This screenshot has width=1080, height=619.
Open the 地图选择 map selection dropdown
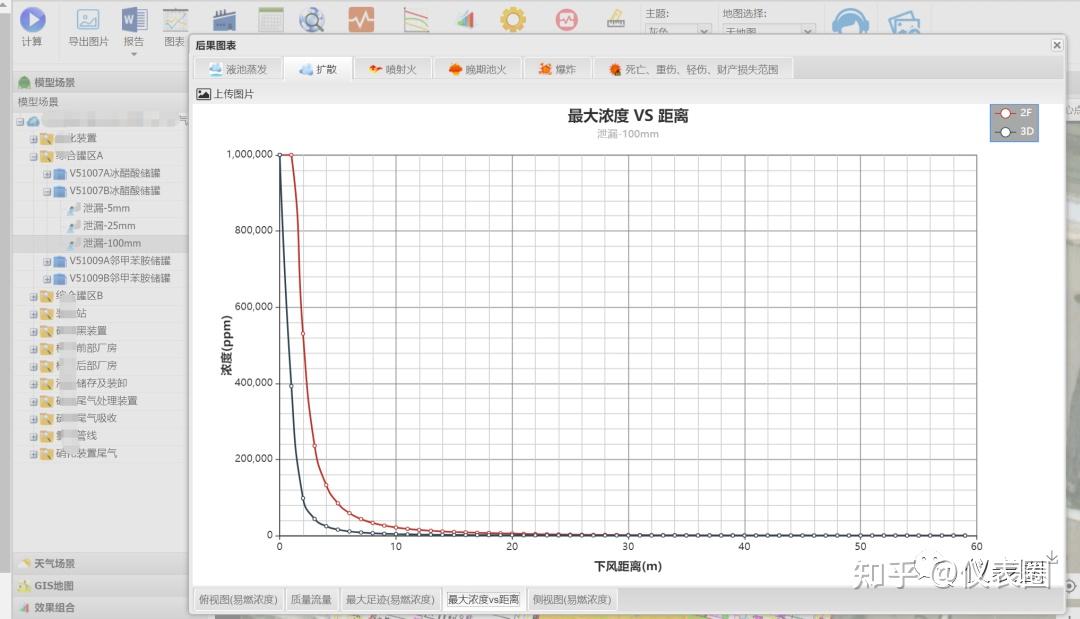click(x=768, y=29)
